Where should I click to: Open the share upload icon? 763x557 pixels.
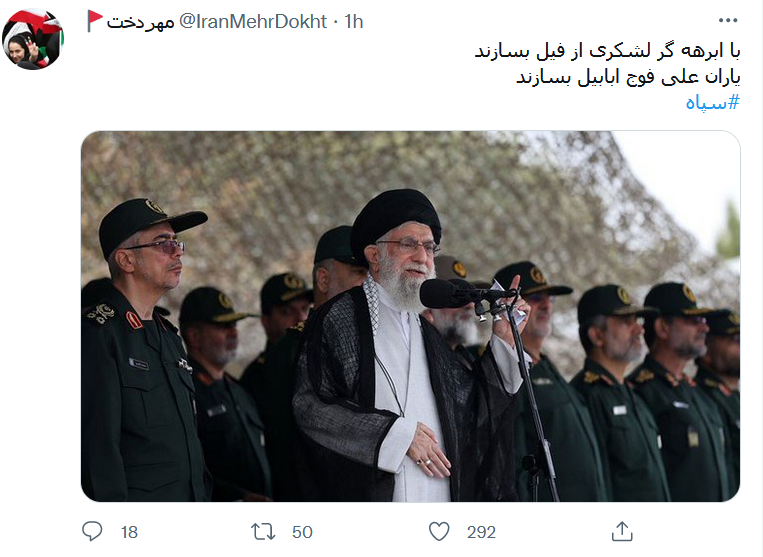pos(622,531)
